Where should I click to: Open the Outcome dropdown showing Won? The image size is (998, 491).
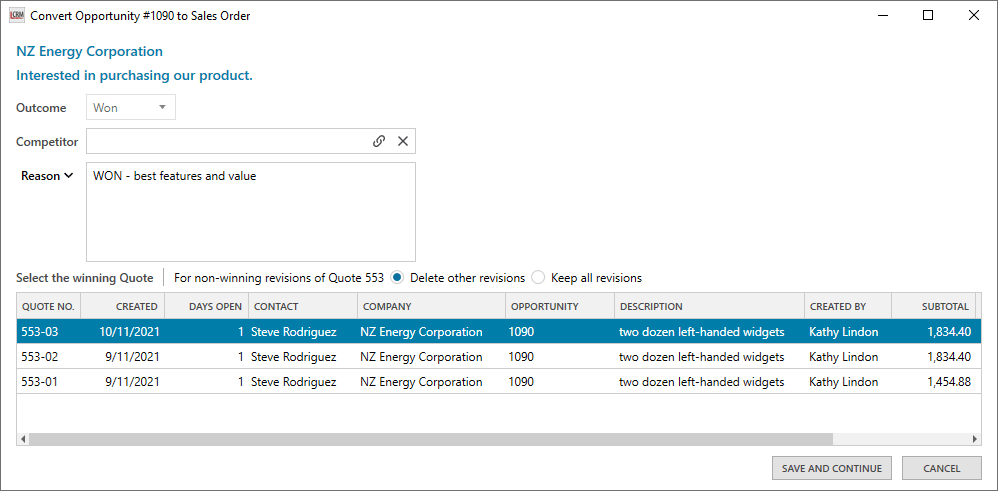(x=131, y=108)
